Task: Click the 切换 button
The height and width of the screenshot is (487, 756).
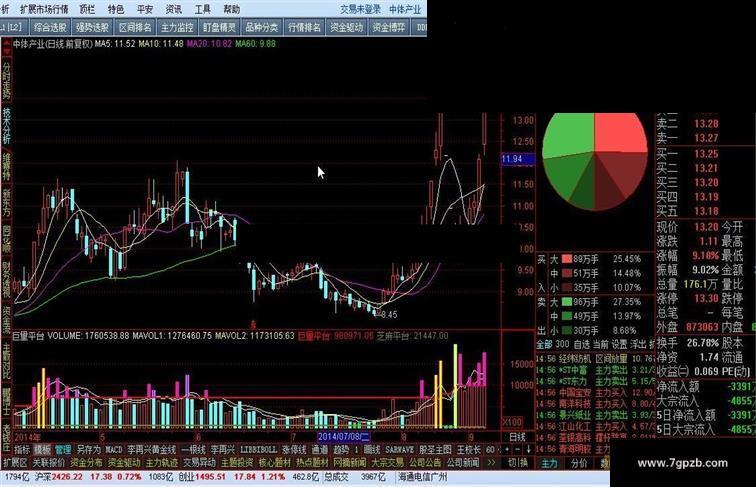Action: (x=518, y=462)
